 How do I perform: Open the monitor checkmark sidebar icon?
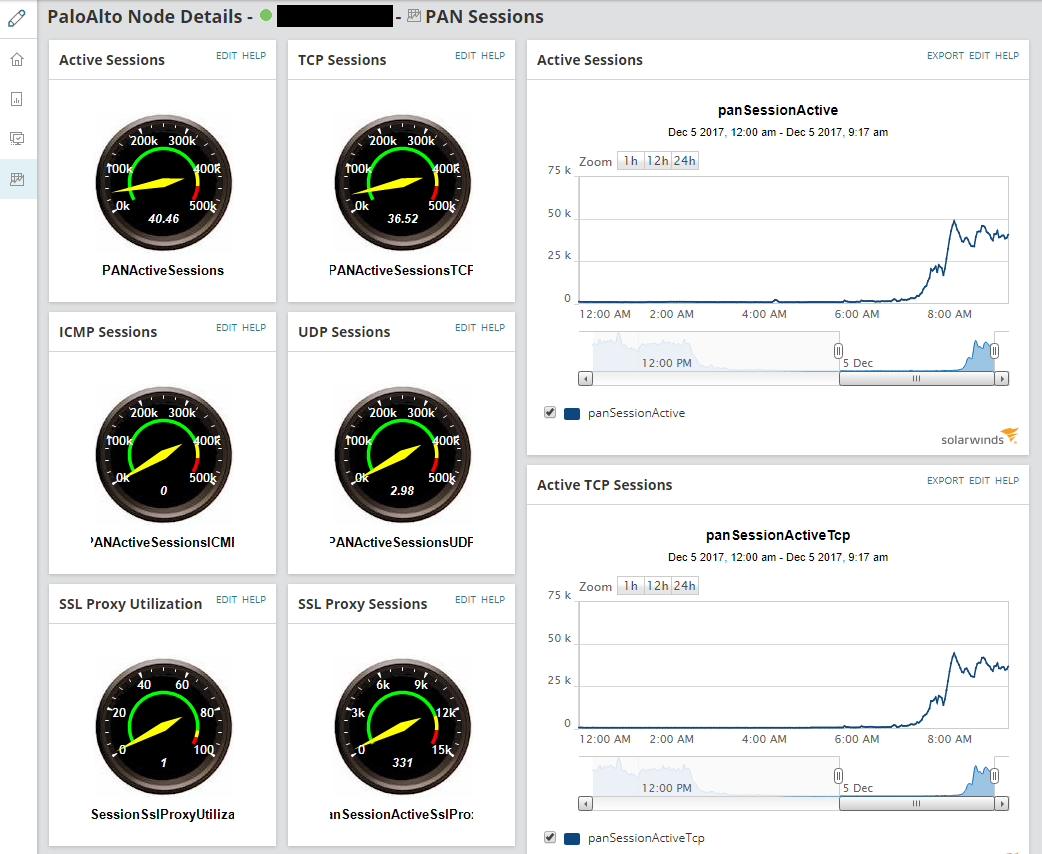coord(17,138)
